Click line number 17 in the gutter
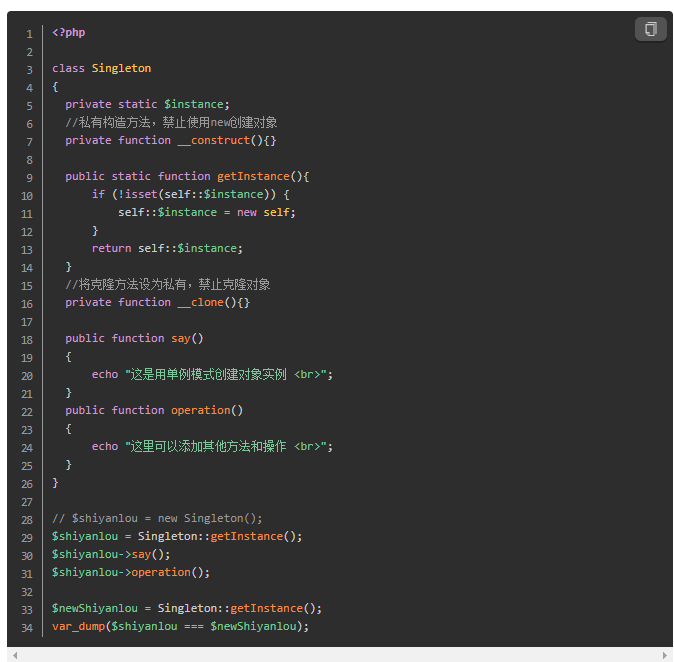 (x=27, y=322)
